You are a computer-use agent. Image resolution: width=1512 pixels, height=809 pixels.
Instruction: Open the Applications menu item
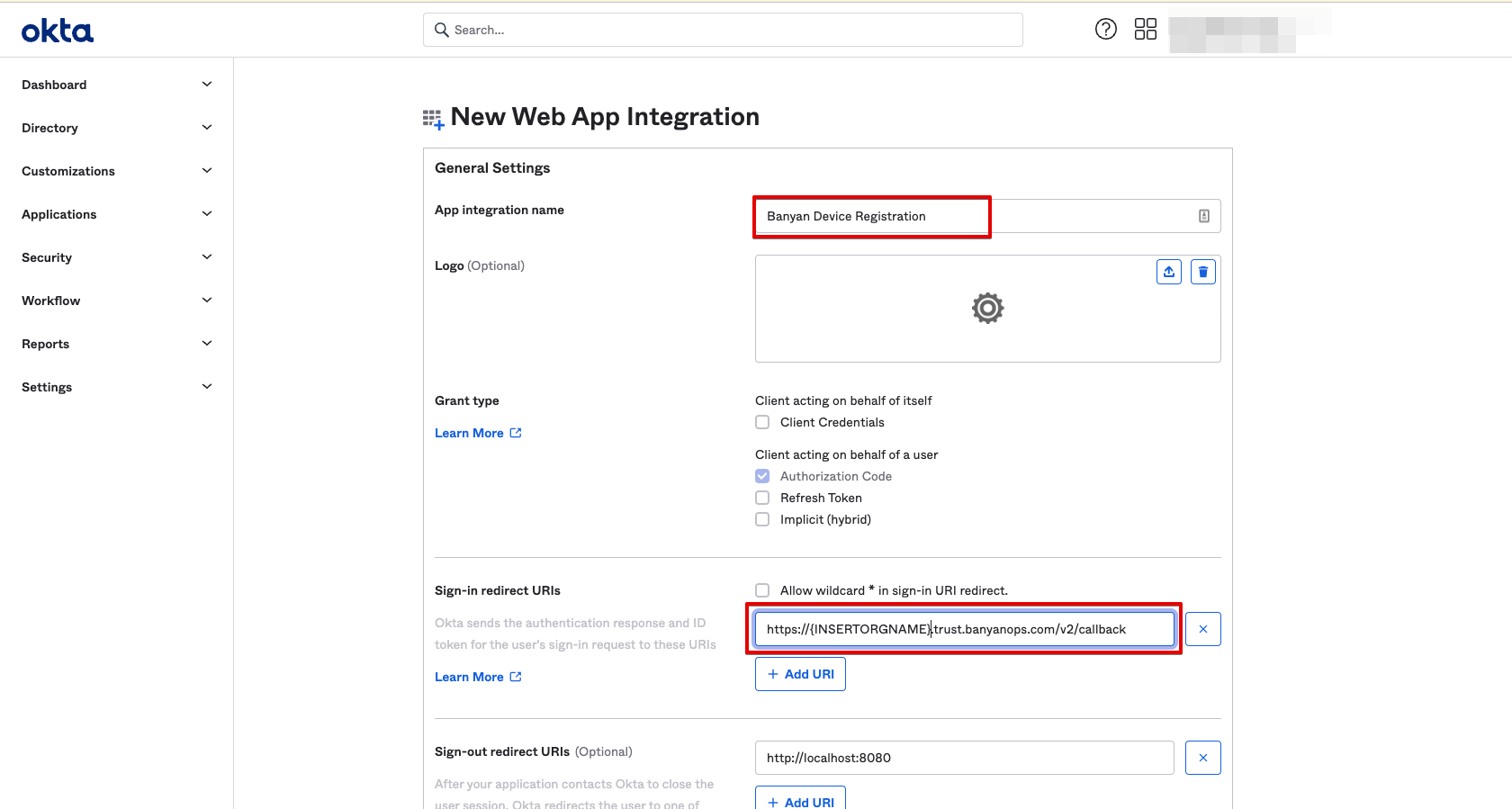[x=59, y=214]
